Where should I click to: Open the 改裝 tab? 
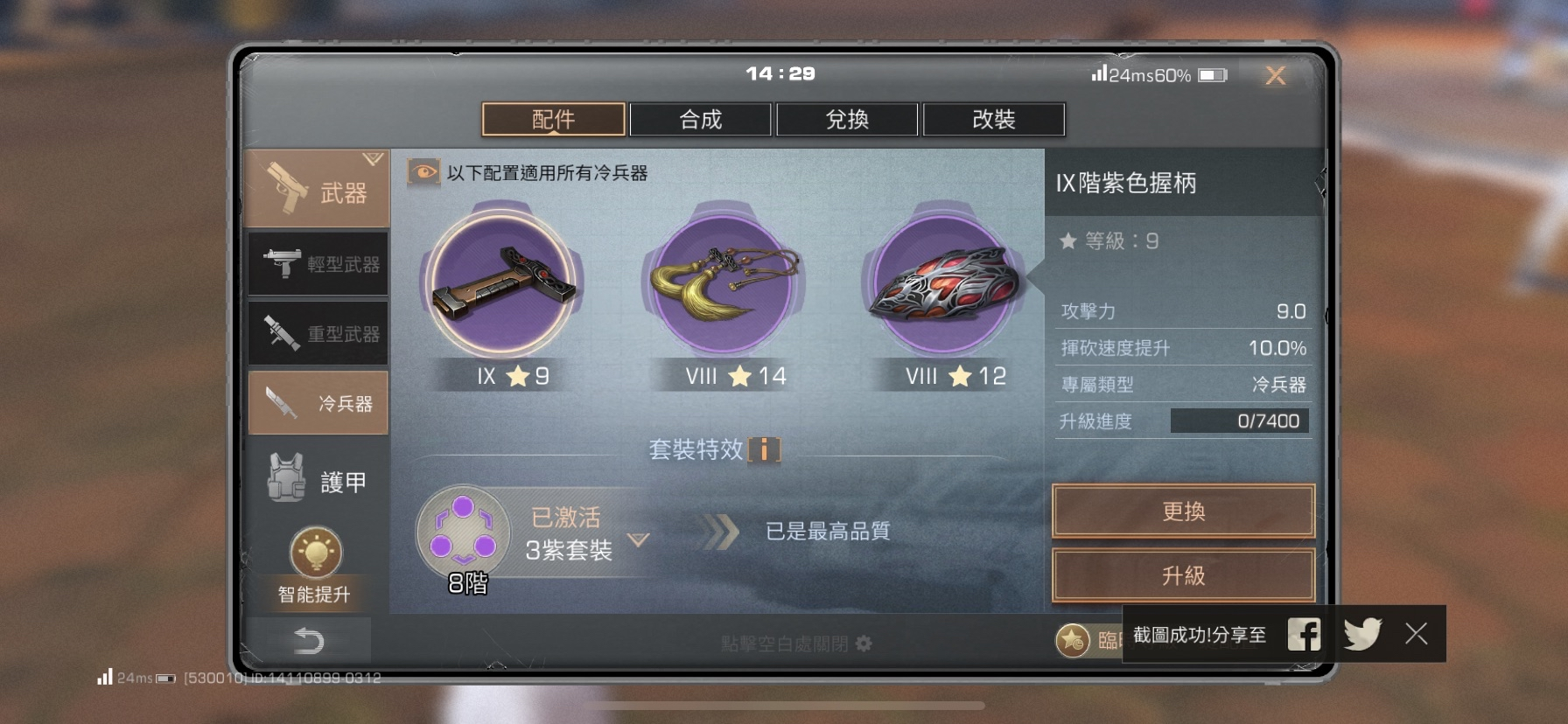tap(994, 120)
